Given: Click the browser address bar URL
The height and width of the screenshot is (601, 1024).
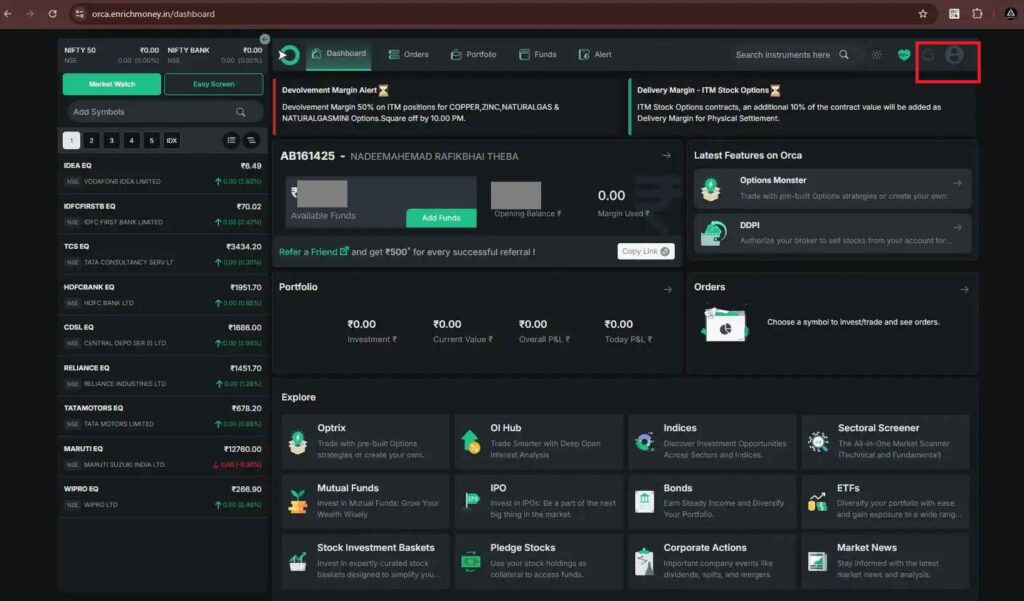Looking at the screenshot, I should coord(153,14).
